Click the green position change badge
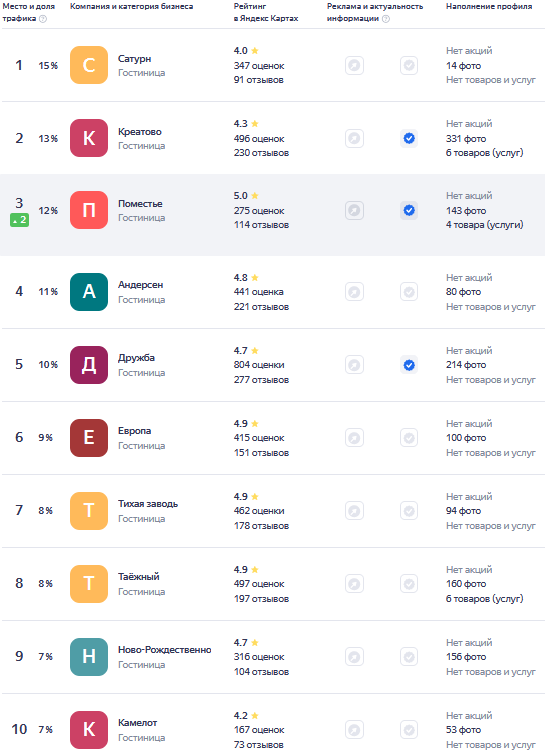This screenshot has width=545, height=753. point(20,220)
